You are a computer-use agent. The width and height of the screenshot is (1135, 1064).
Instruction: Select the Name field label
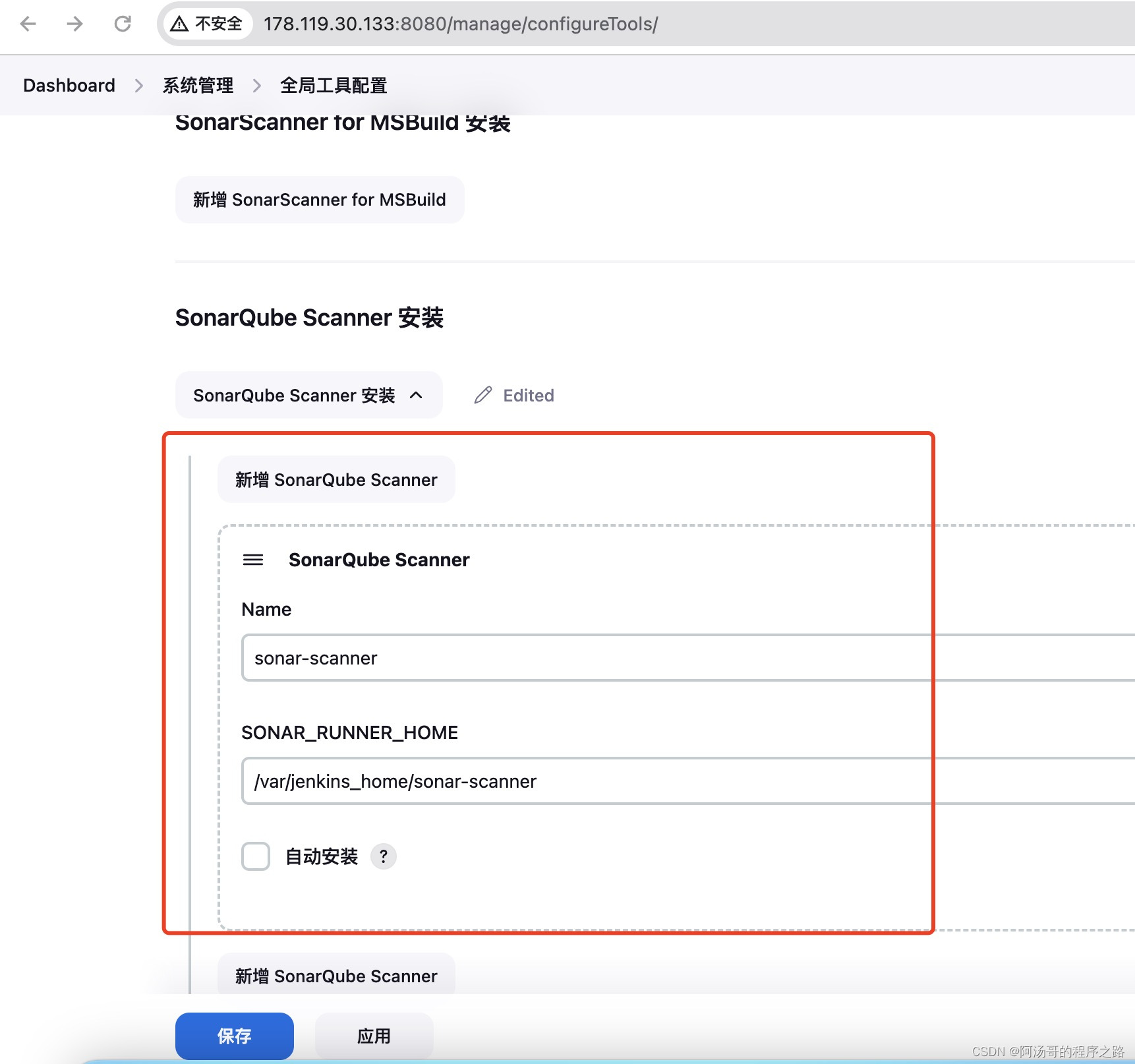(x=266, y=609)
